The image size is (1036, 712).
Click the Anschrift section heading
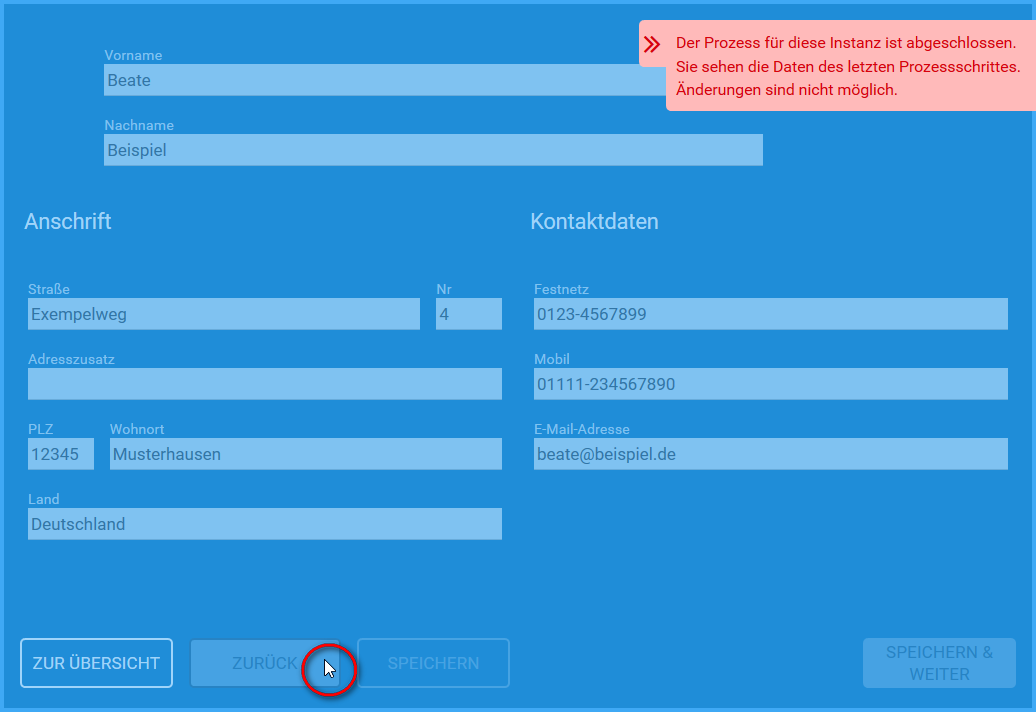(x=68, y=222)
